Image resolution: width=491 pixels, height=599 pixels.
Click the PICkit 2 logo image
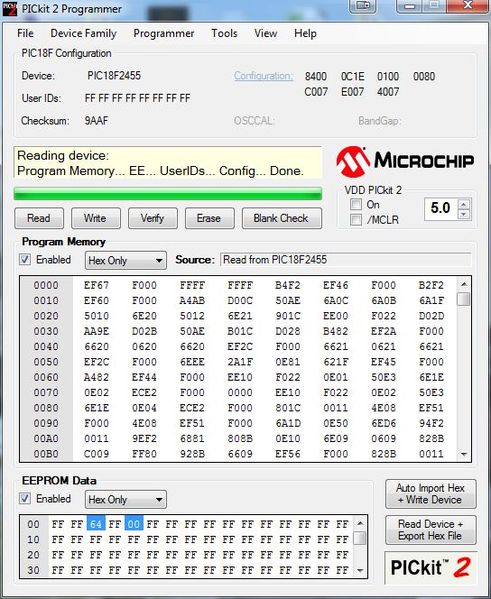[x=431, y=567]
